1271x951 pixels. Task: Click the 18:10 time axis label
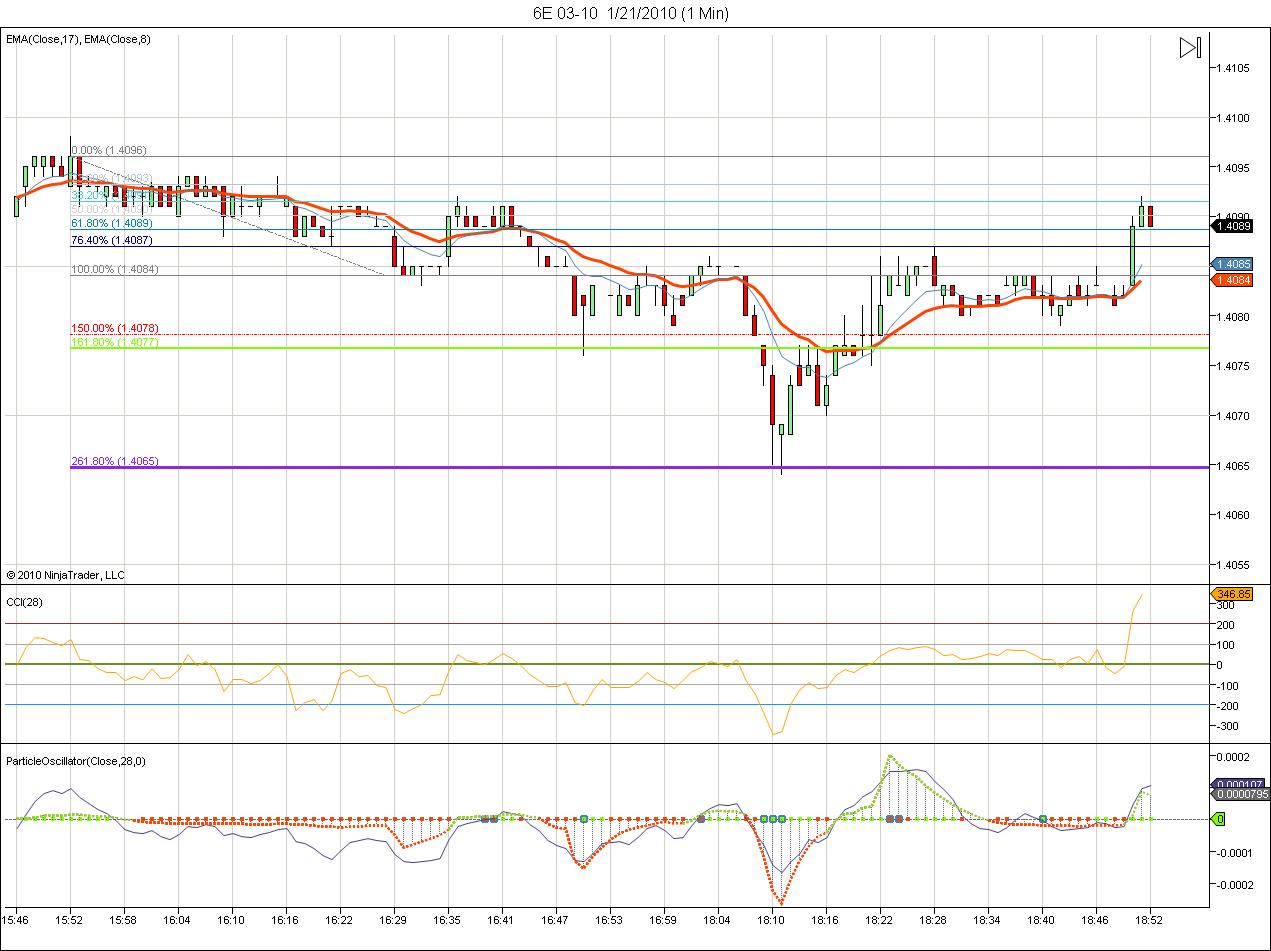[770, 919]
